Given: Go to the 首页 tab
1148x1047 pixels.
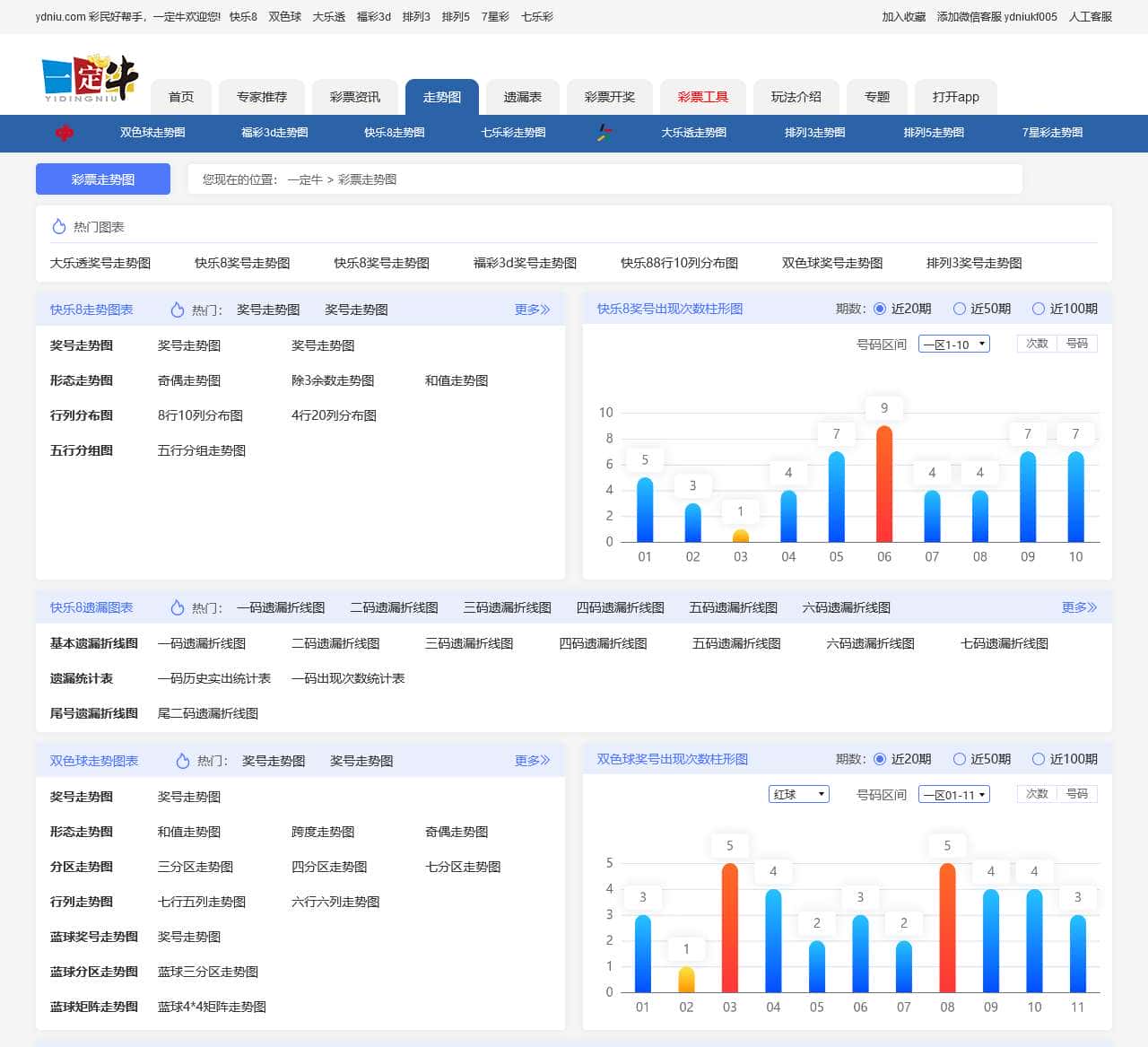Looking at the screenshot, I should coord(181,97).
